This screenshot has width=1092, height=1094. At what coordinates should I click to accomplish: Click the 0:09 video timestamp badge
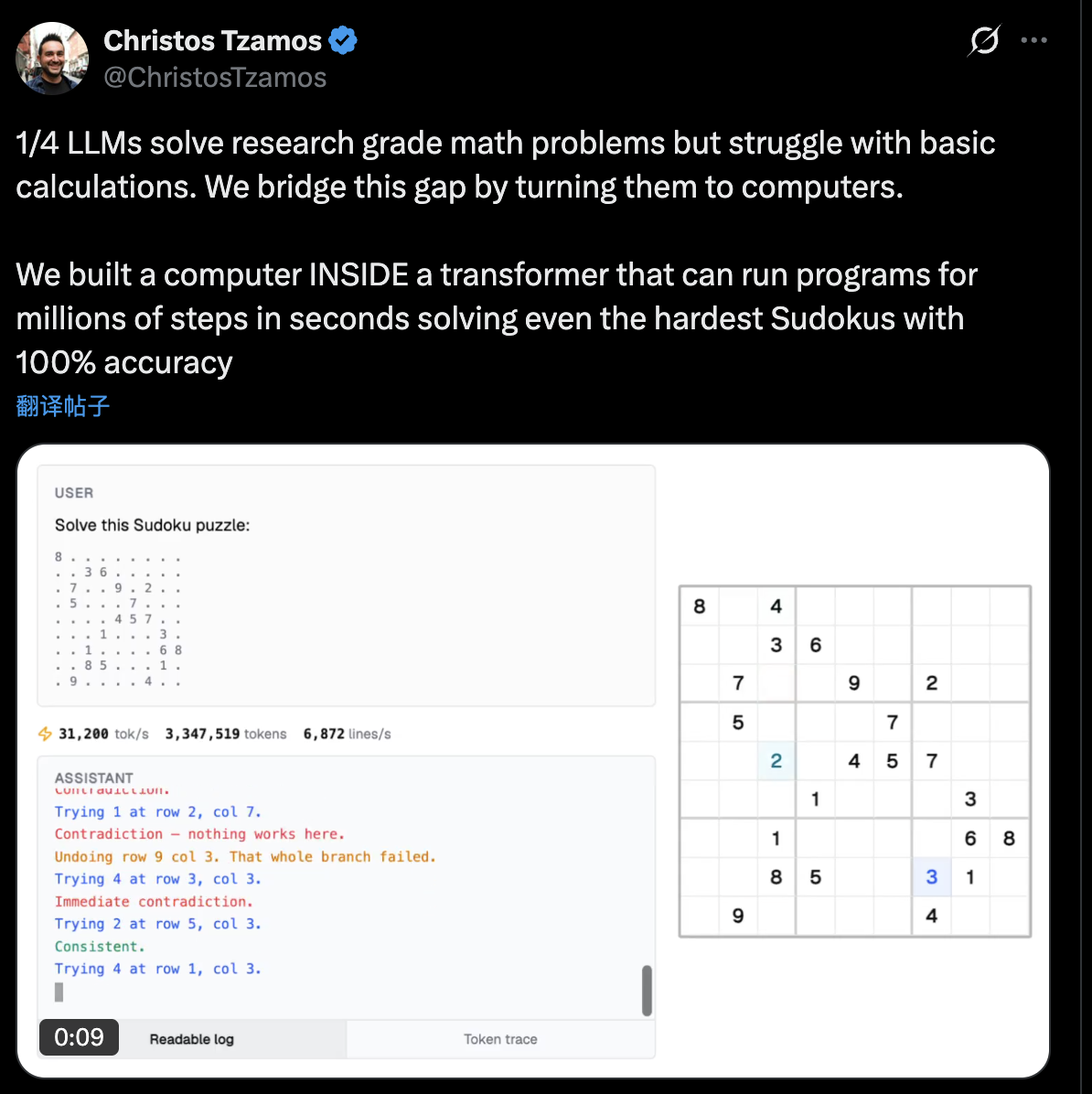tap(79, 1037)
